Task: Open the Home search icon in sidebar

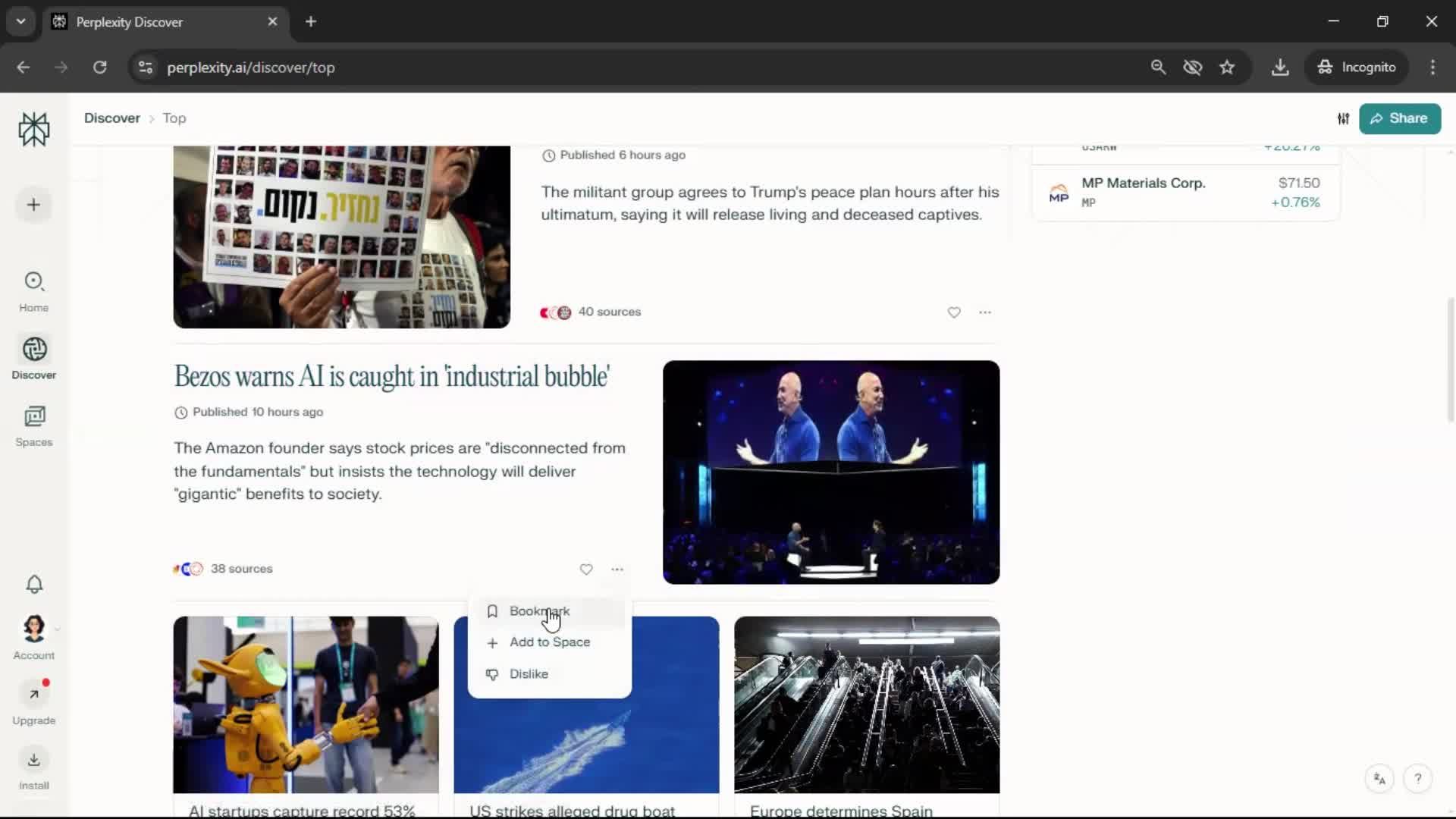Action: pyautogui.click(x=34, y=282)
